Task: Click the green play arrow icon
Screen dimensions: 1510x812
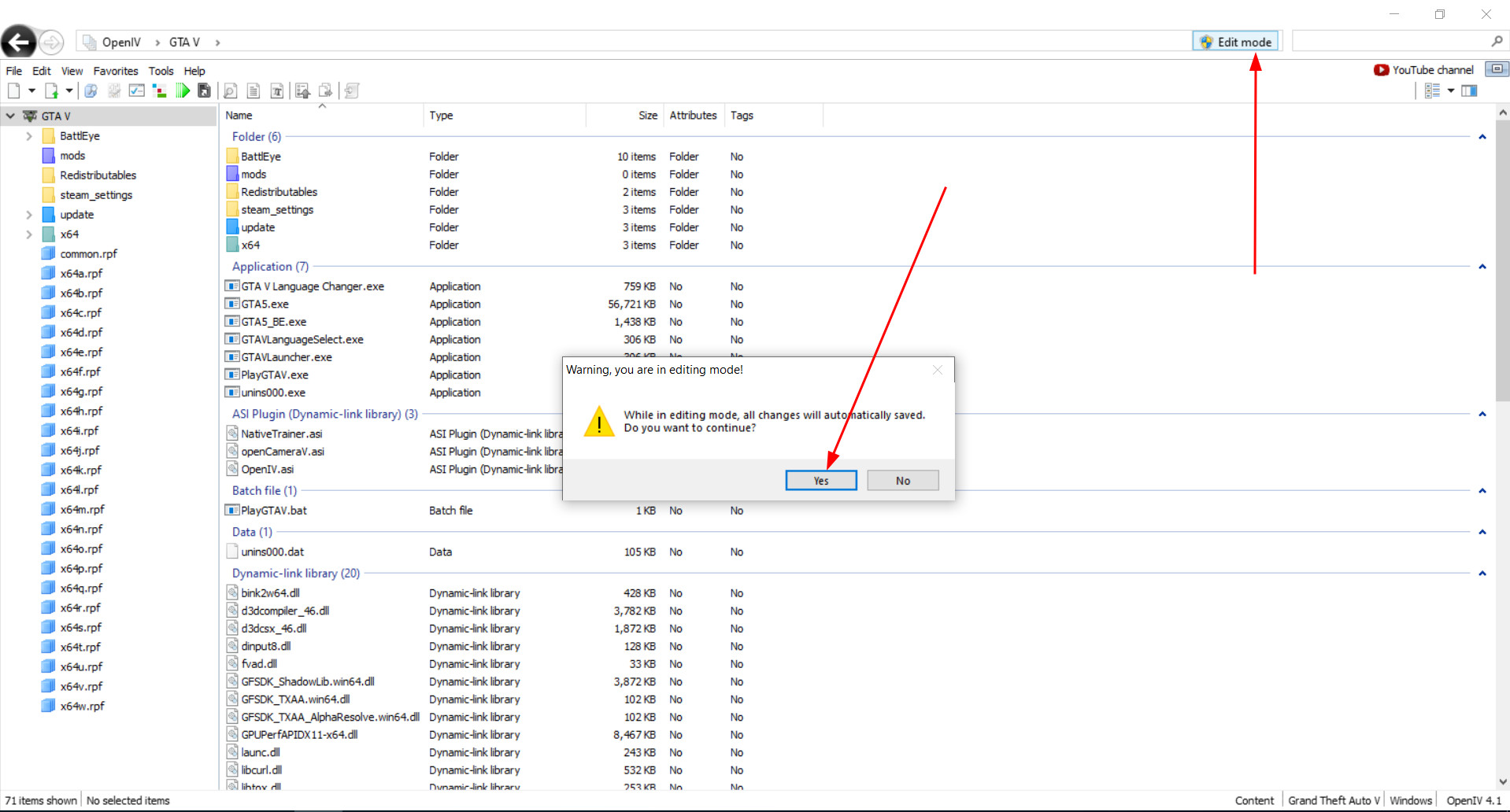Action: coord(183,91)
